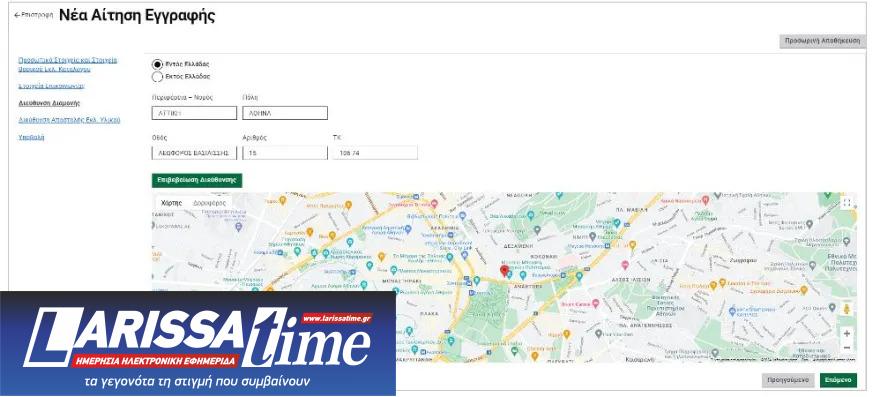Switch map to Δορυφόρος view
Image resolution: width=880 pixels, height=397 pixels.
tap(209, 203)
